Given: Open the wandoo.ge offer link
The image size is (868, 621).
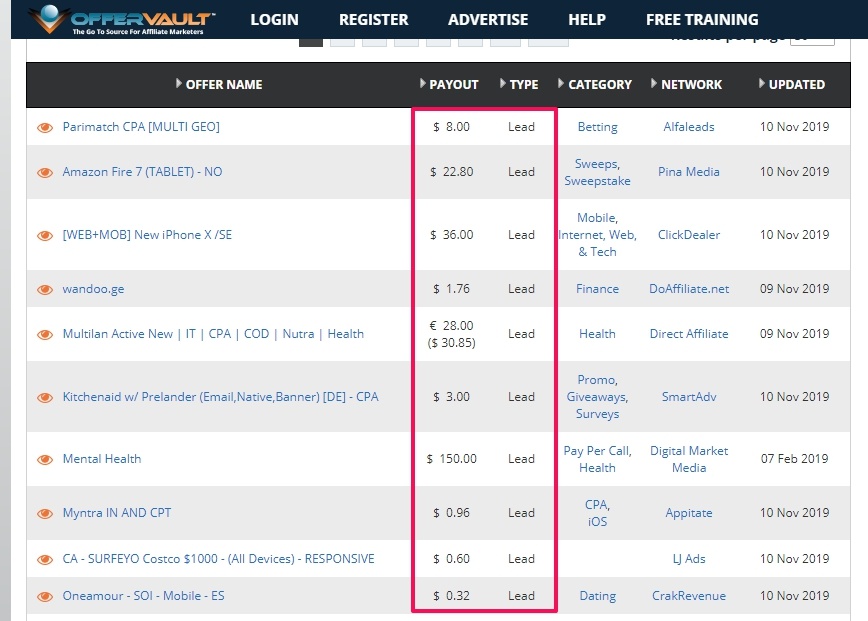Looking at the screenshot, I should pyautogui.click(x=93, y=289).
